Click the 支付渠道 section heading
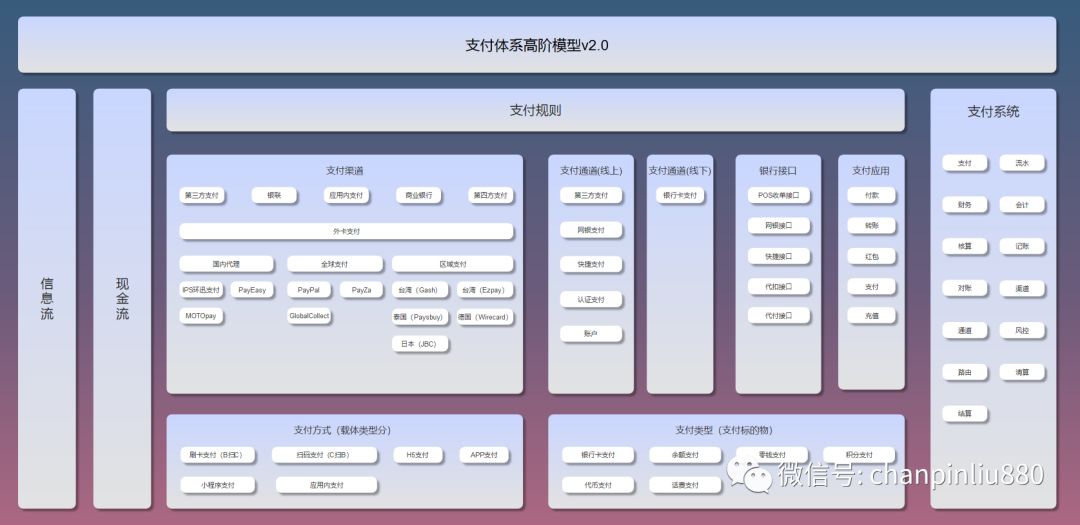This screenshot has width=1080, height=525. 344,170
